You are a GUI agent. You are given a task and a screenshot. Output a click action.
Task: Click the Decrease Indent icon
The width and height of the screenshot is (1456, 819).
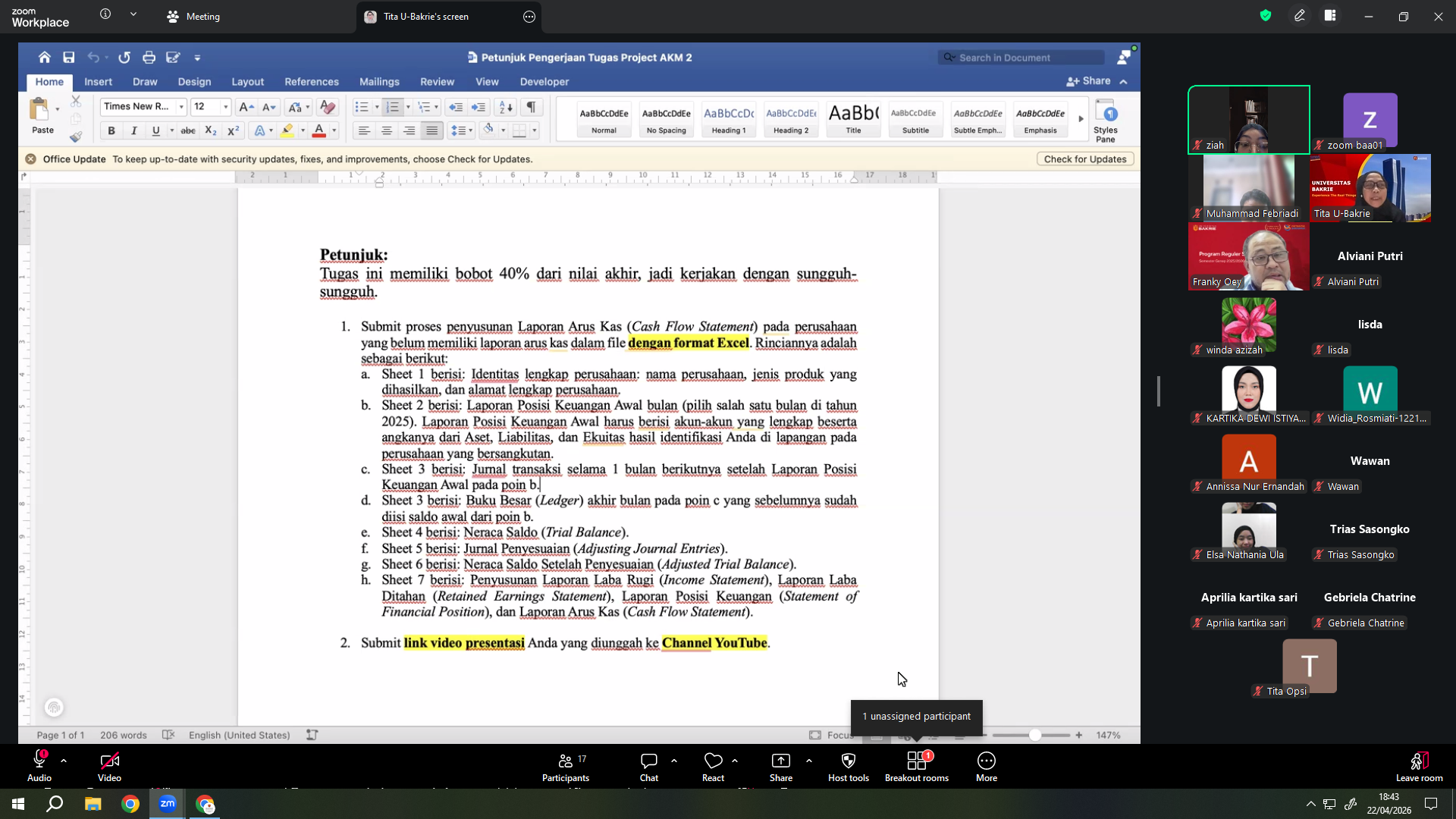[x=456, y=107]
